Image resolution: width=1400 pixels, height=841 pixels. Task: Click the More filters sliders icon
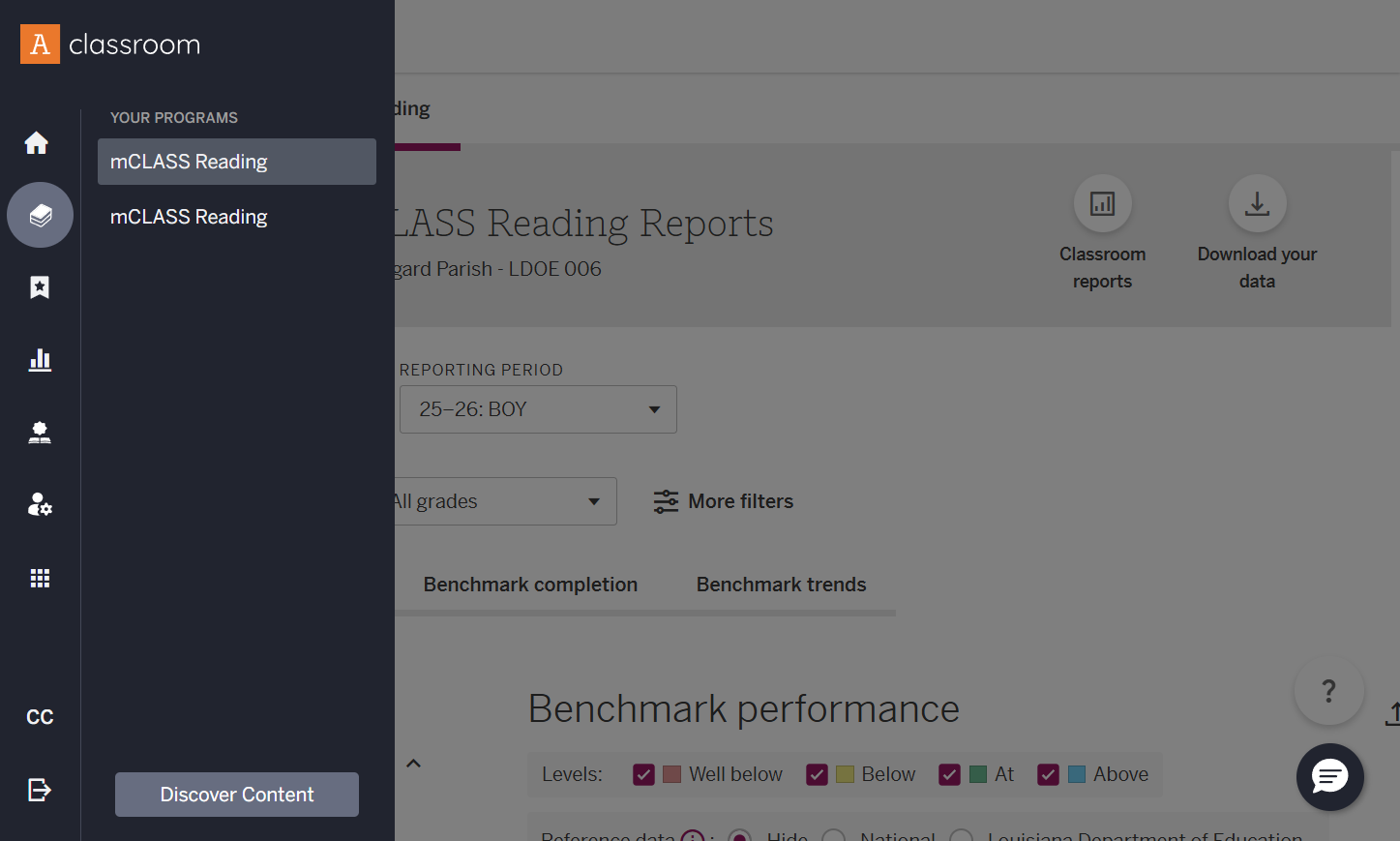pos(666,501)
